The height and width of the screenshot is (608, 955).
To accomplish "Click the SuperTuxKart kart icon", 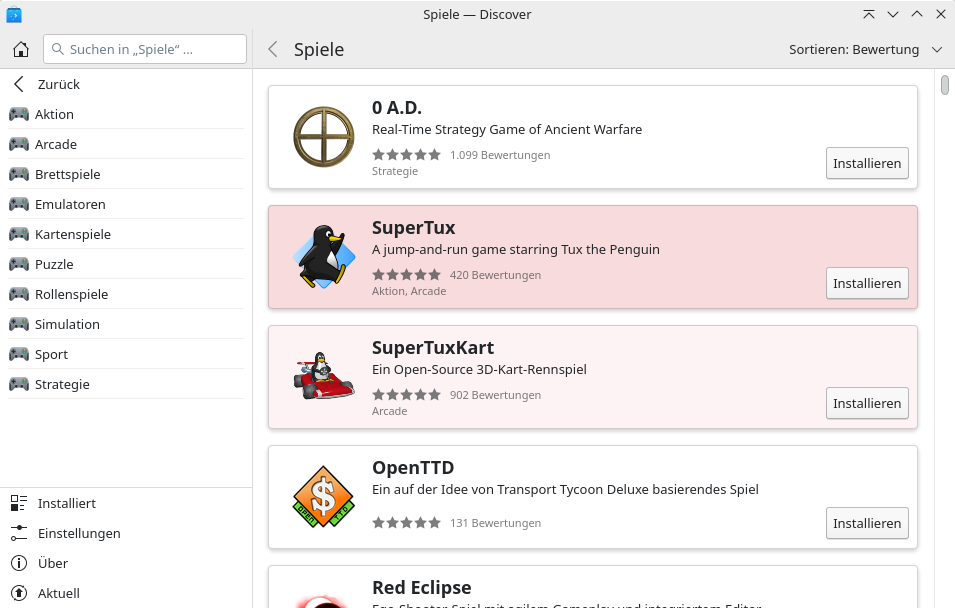I will tap(324, 376).
